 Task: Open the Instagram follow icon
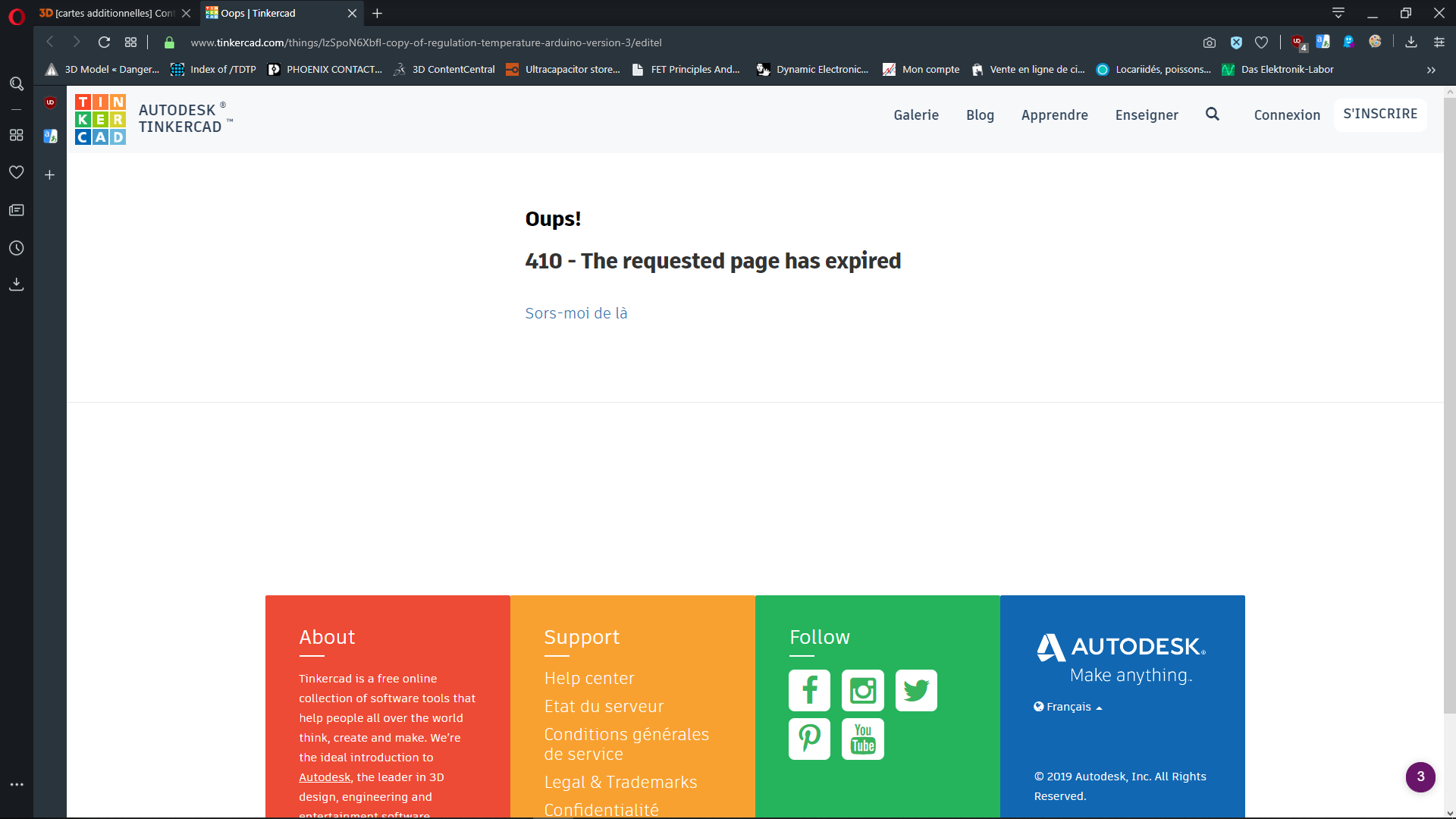(862, 690)
